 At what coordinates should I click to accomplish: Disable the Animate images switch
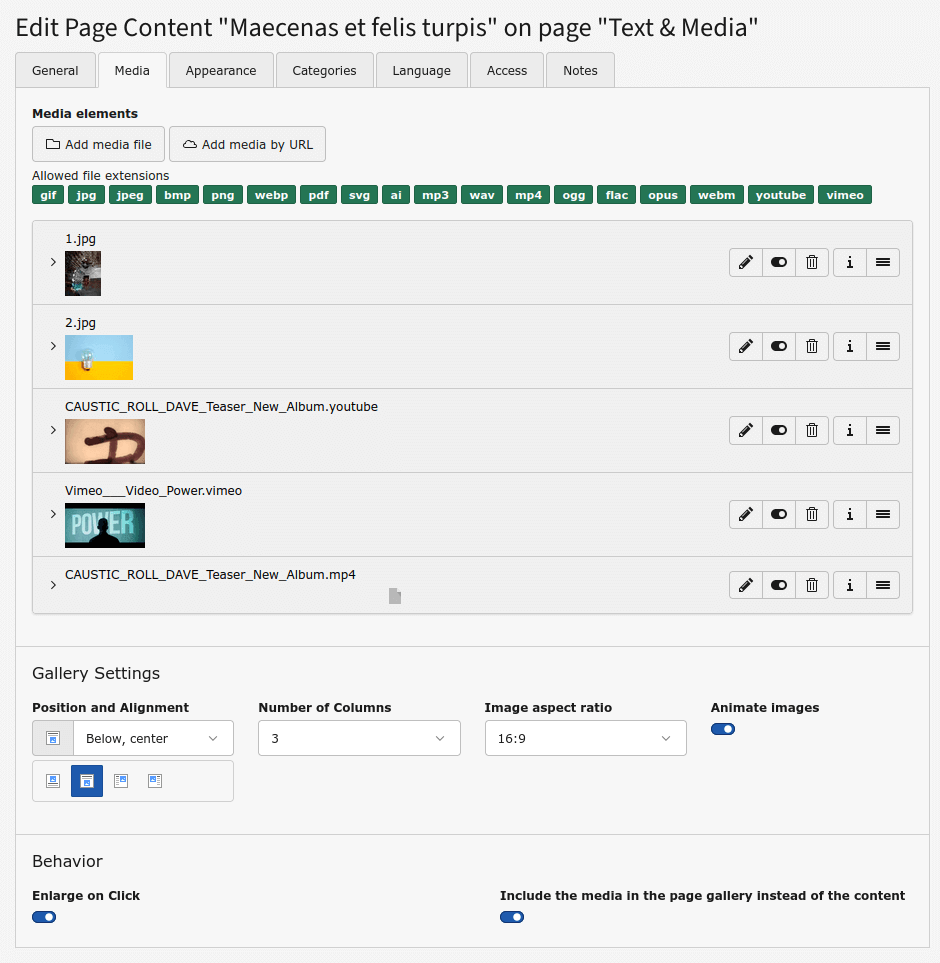(723, 729)
